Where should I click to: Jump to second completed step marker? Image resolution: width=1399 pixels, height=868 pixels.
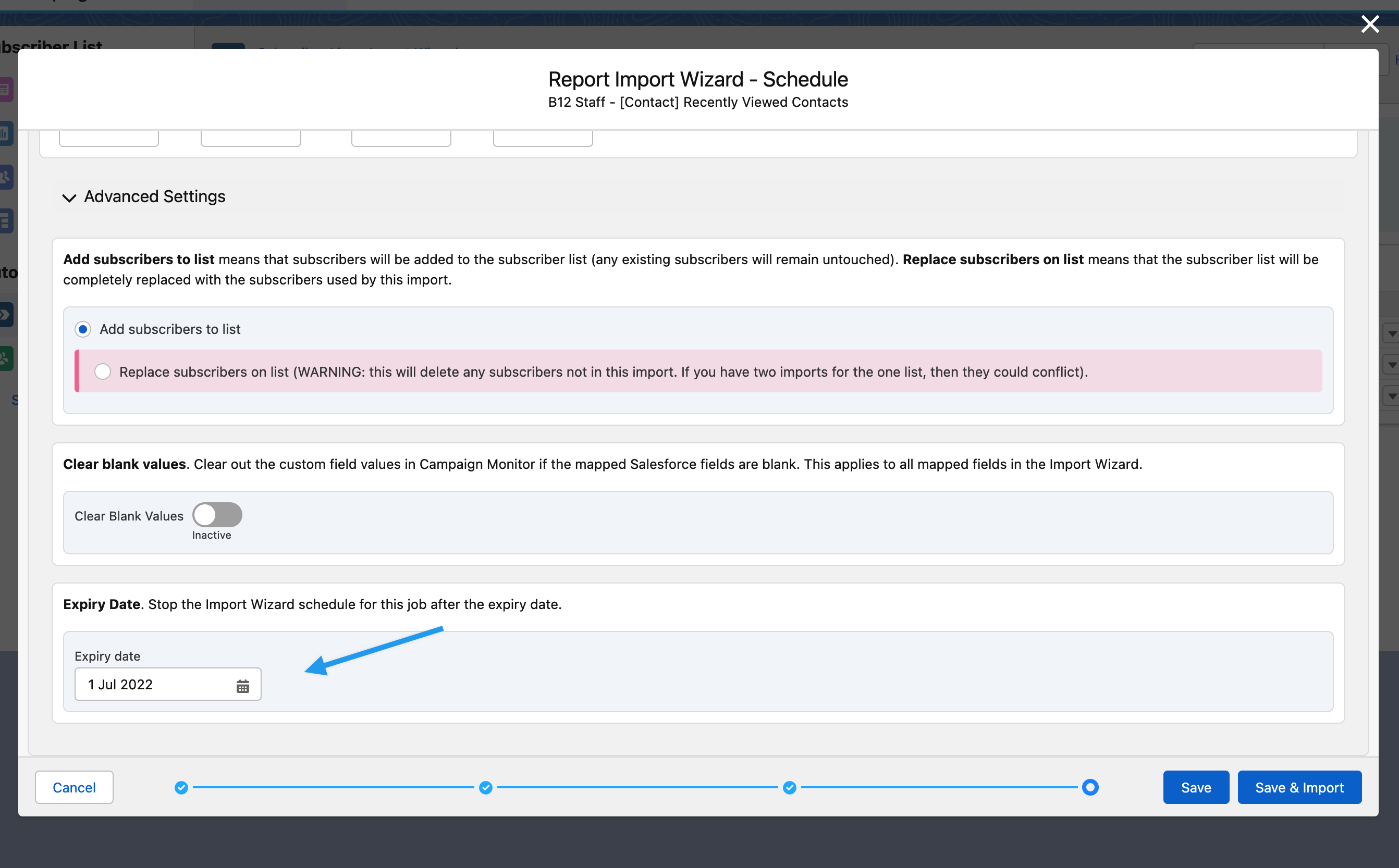point(485,787)
